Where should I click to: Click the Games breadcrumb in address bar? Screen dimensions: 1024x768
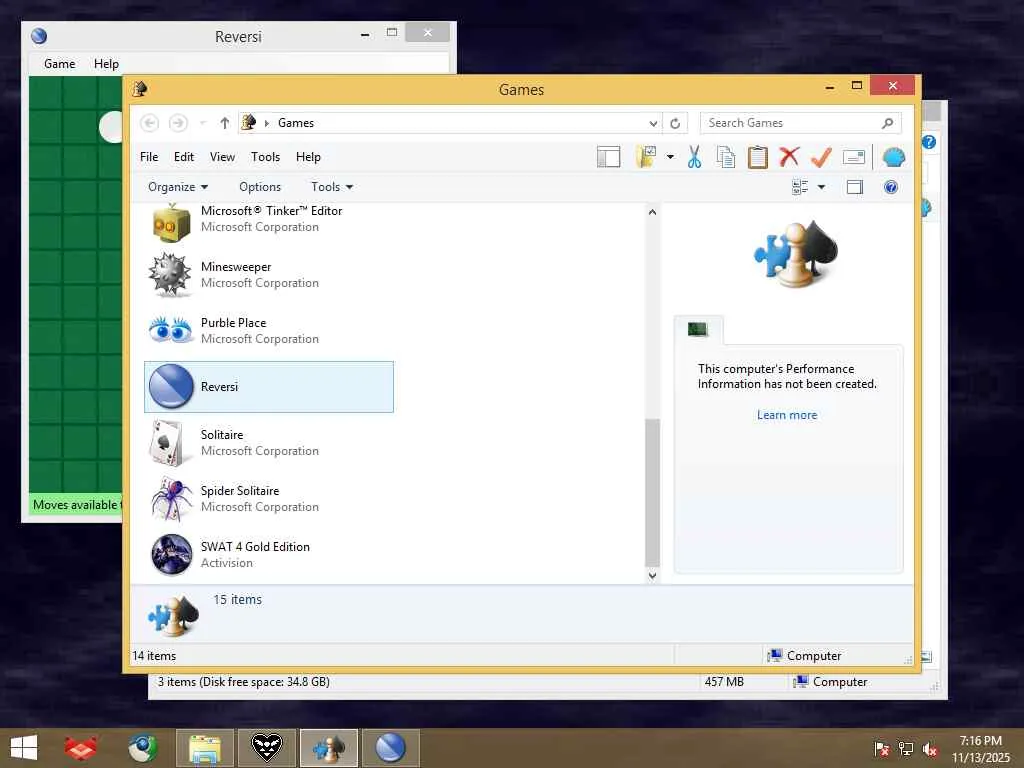(296, 123)
